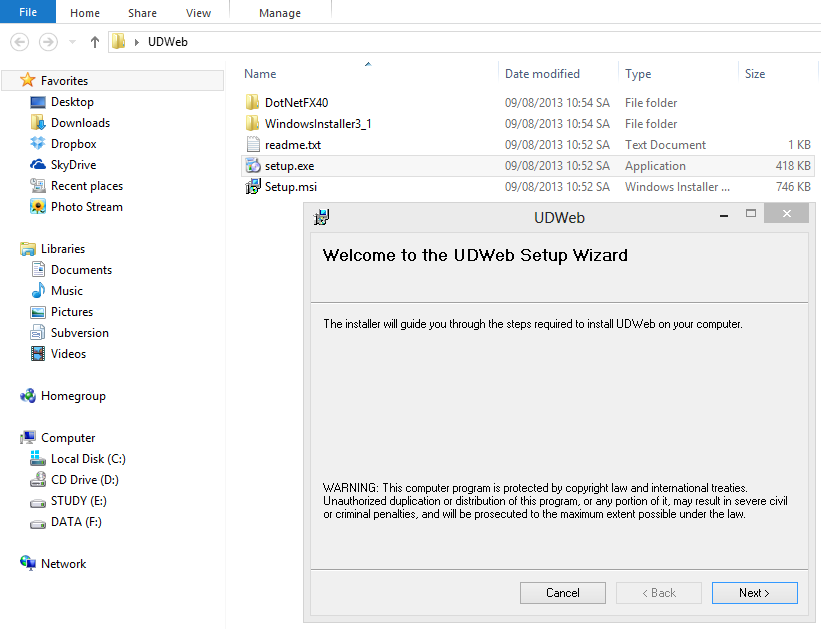The height and width of the screenshot is (629, 821).
Task: Select the Setup.msi file name
Action: coord(291,187)
